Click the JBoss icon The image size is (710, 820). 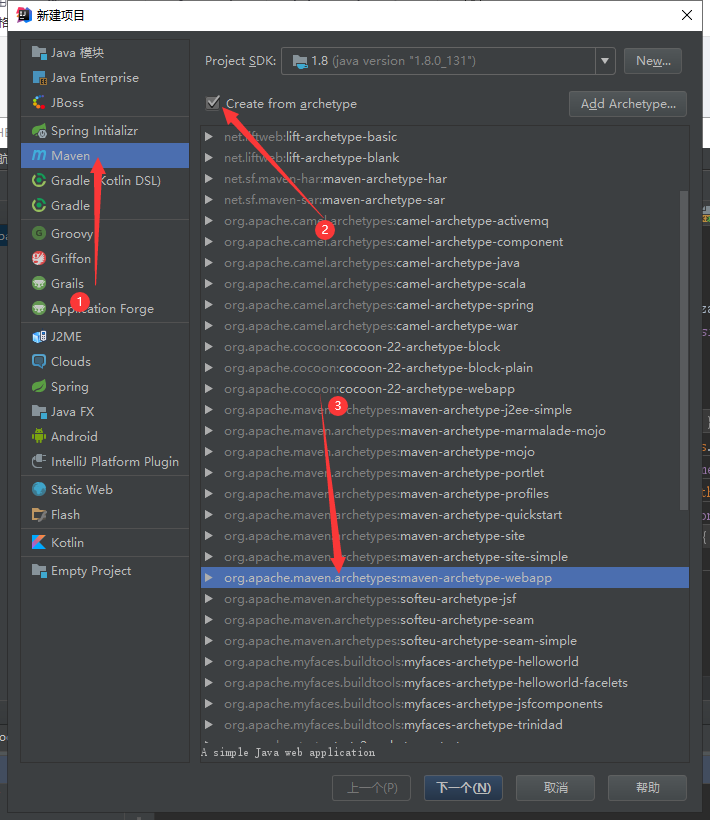pos(39,102)
